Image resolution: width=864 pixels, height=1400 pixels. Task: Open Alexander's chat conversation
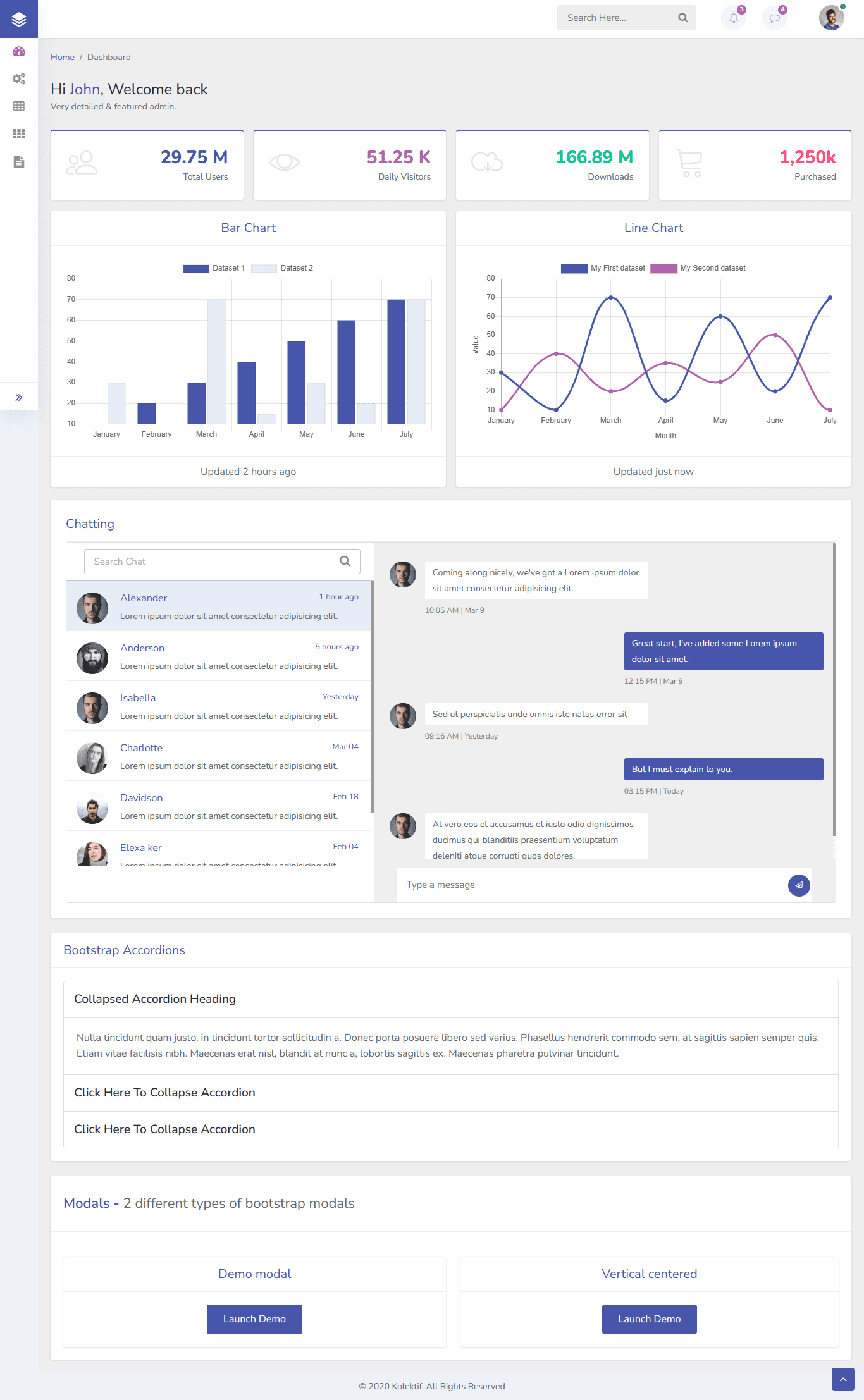pyautogui.click(x=219, y=606)
